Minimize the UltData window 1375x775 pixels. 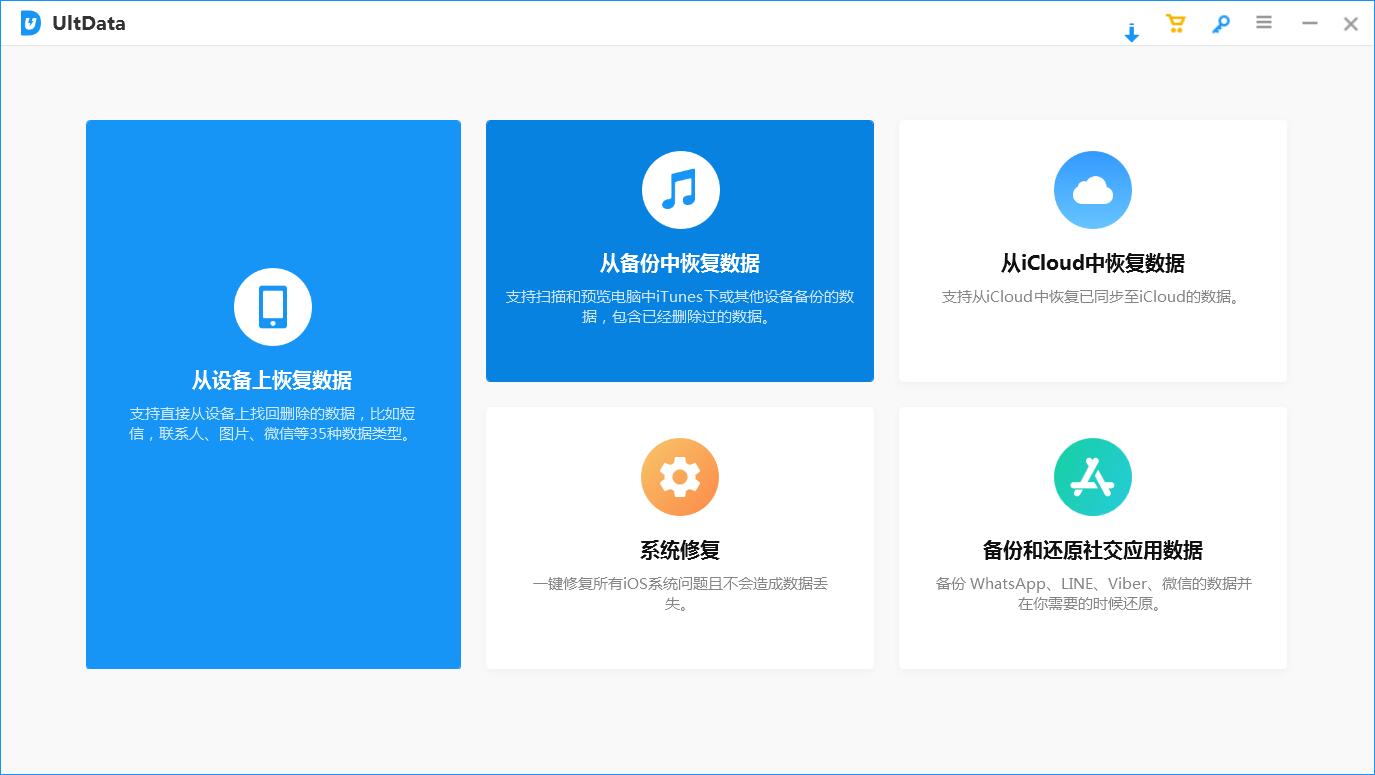(1309, 23)
